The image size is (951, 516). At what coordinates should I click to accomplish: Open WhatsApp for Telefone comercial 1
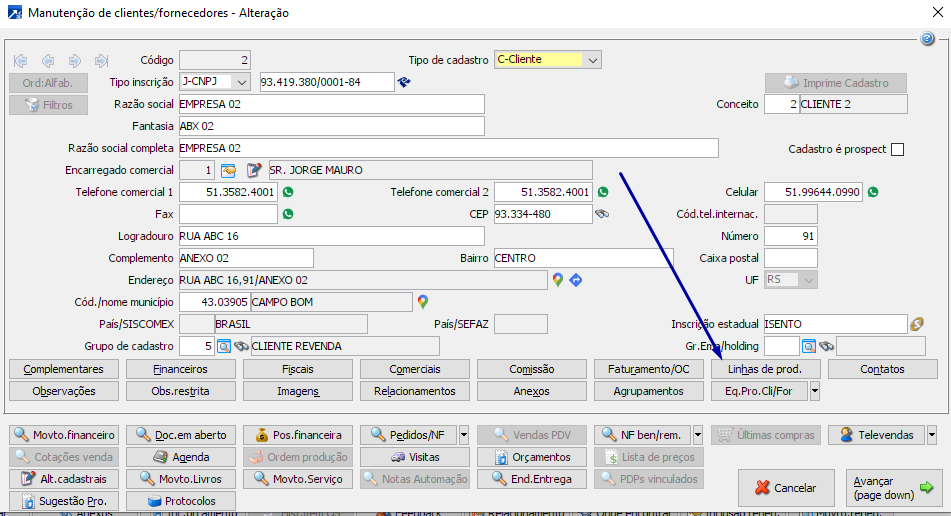tap(288, 192)
